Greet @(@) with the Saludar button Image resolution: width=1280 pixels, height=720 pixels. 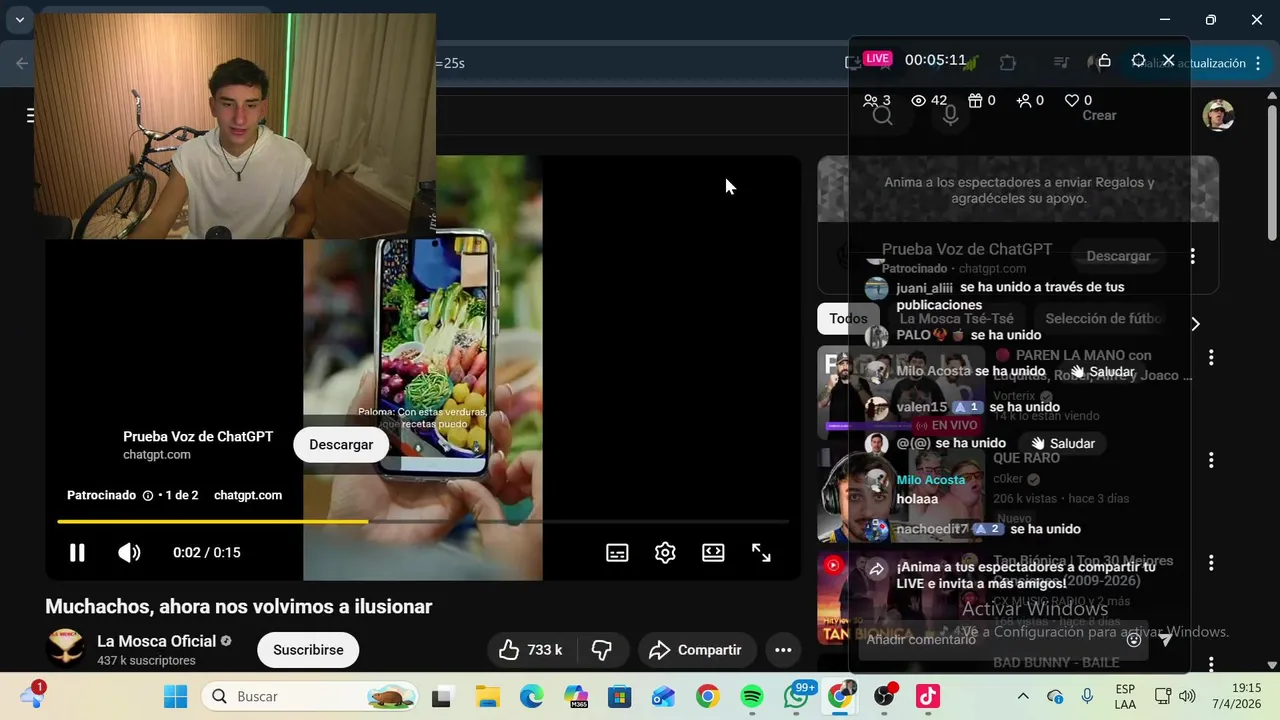(1062, 443)
